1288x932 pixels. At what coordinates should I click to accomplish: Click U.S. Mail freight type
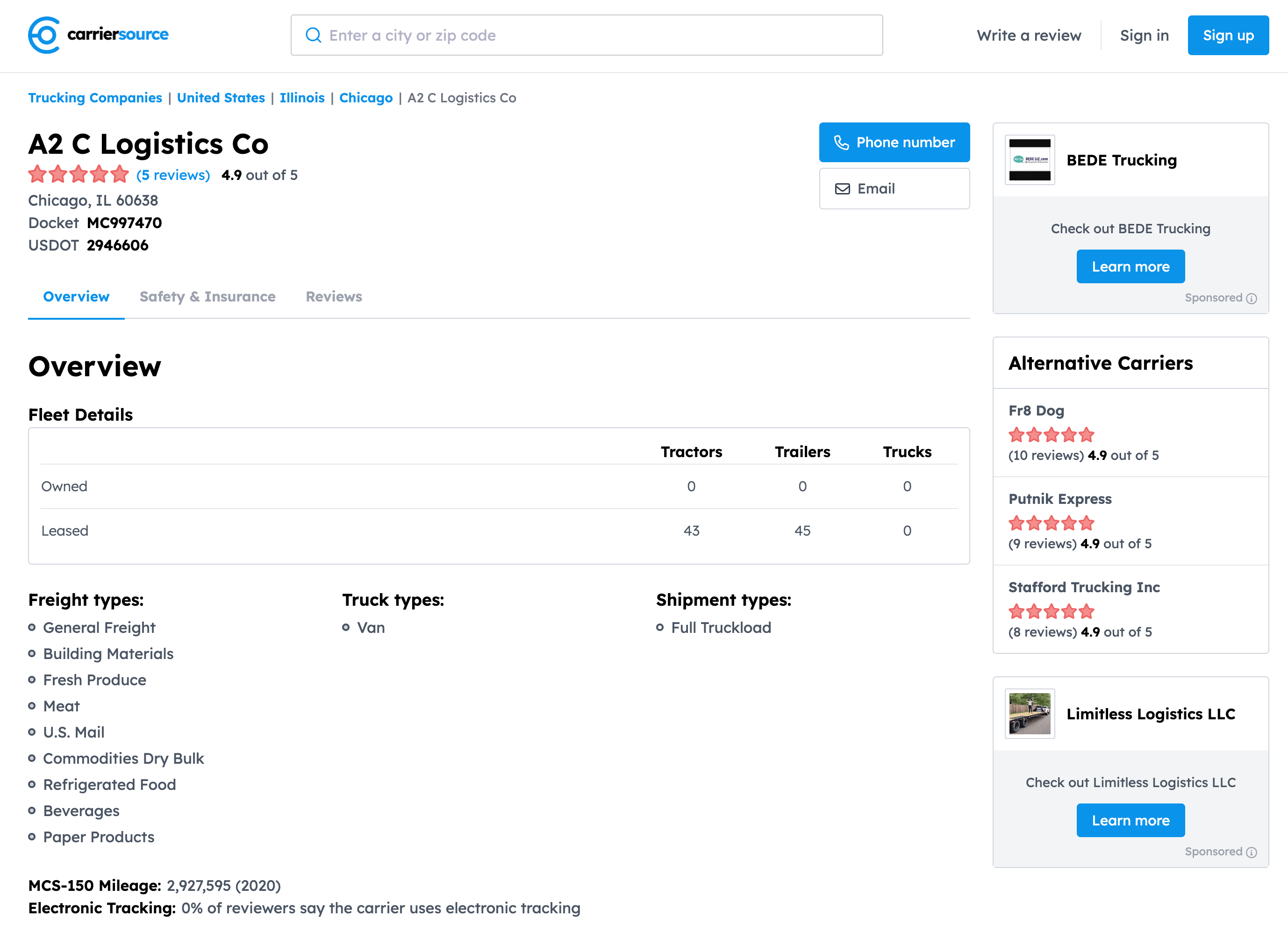click(x=74, y=732)
